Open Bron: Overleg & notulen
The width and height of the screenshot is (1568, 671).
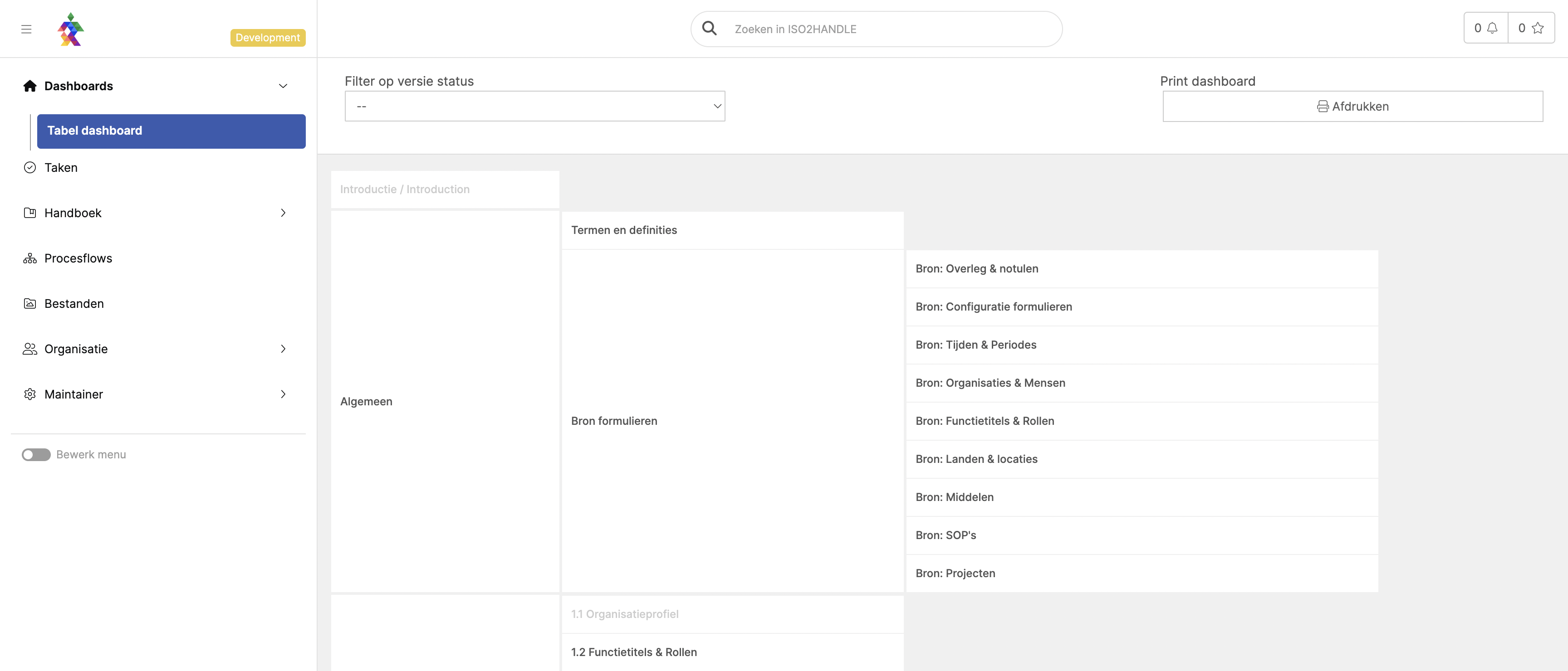coord(1142,269)
